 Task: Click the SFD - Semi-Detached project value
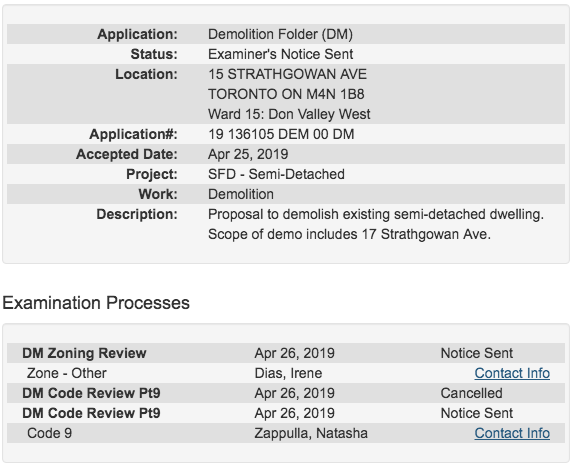pos(276,174)
